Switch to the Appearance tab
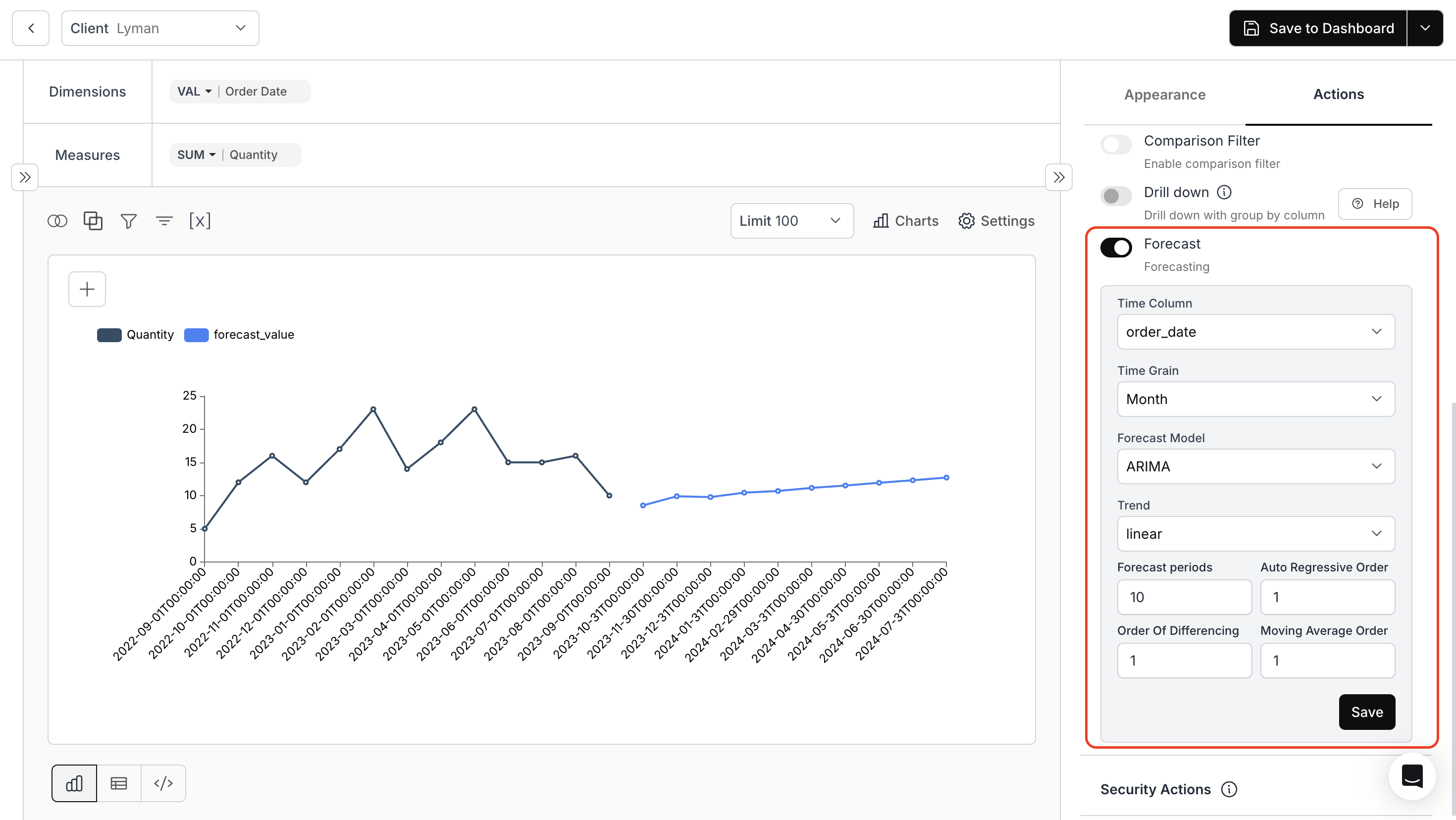Screen dimensions: 1456x820 tap(1164, 95)
